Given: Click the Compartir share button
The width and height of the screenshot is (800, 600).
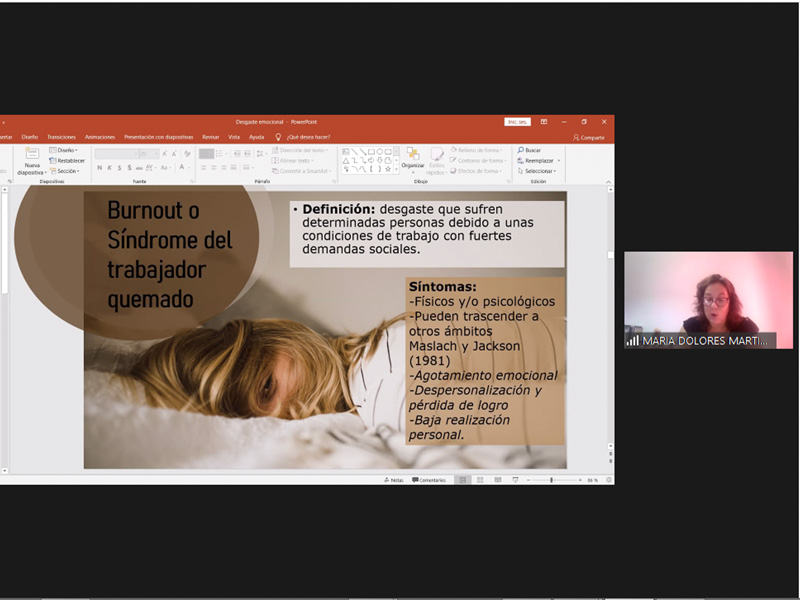Looking at the screenshot, I should [x=589, y=137].
